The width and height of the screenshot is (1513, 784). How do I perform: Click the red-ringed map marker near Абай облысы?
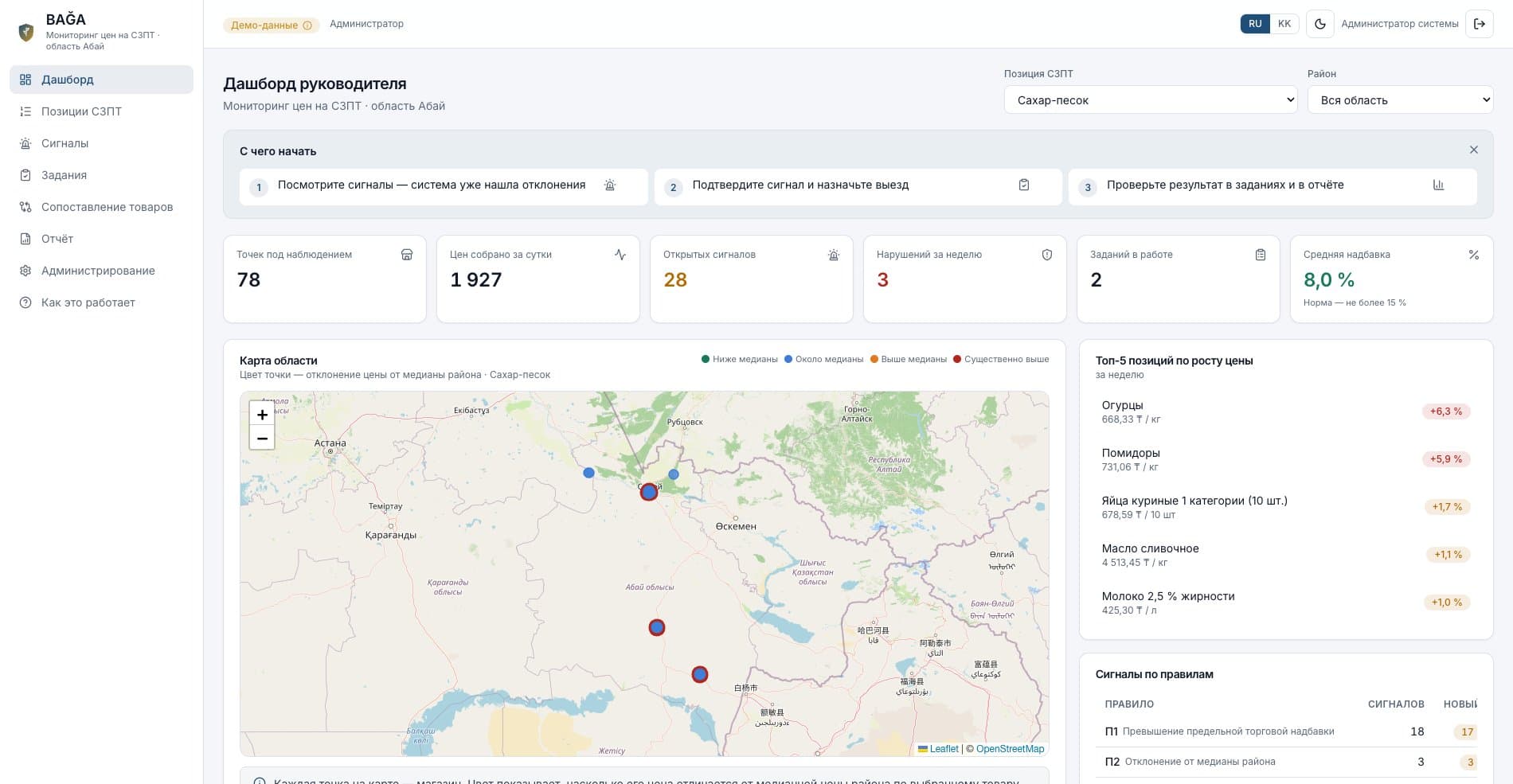(x=656, y=628)
